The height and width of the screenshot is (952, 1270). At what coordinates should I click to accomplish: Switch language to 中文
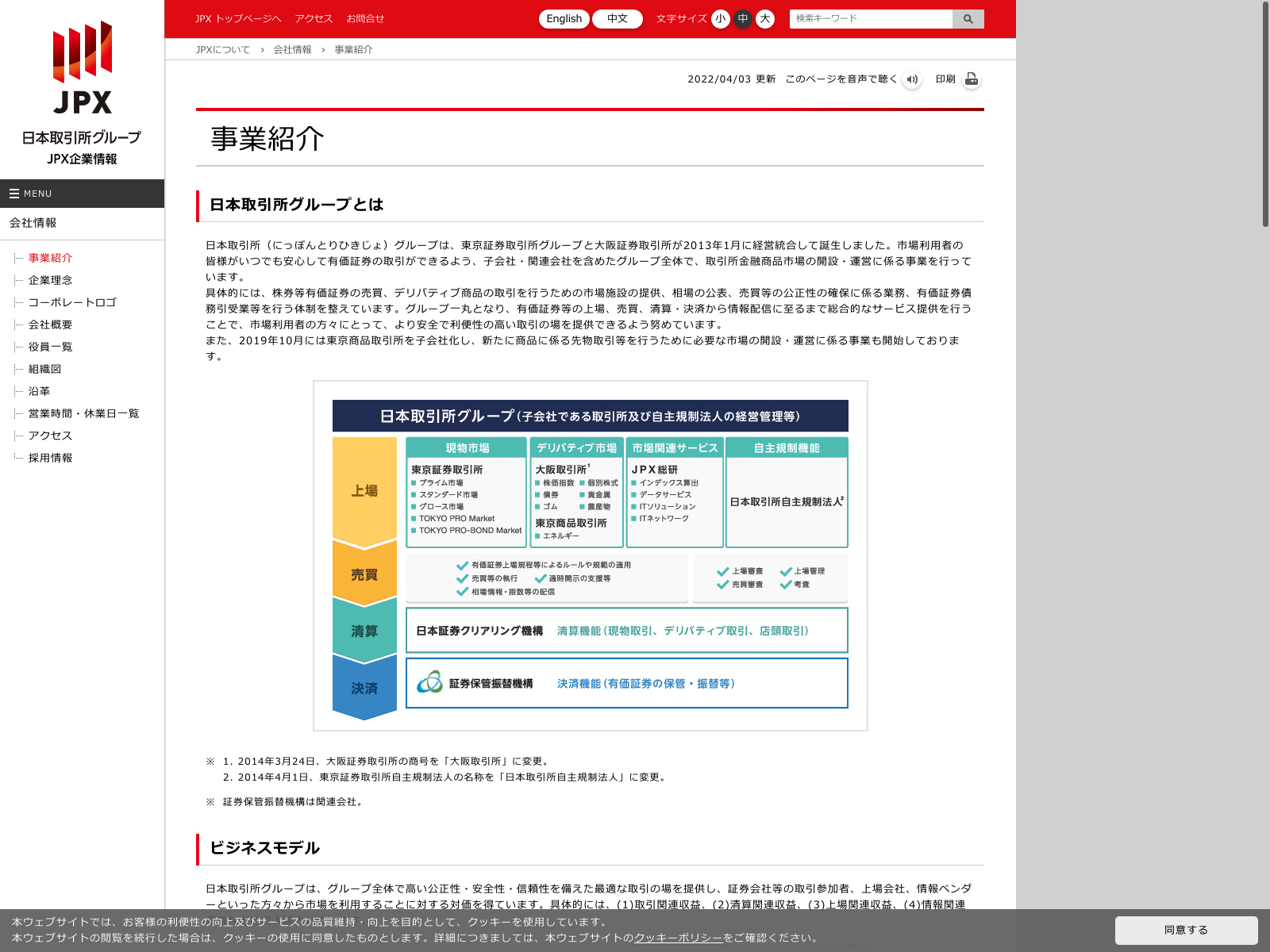[x=617, y=19]
